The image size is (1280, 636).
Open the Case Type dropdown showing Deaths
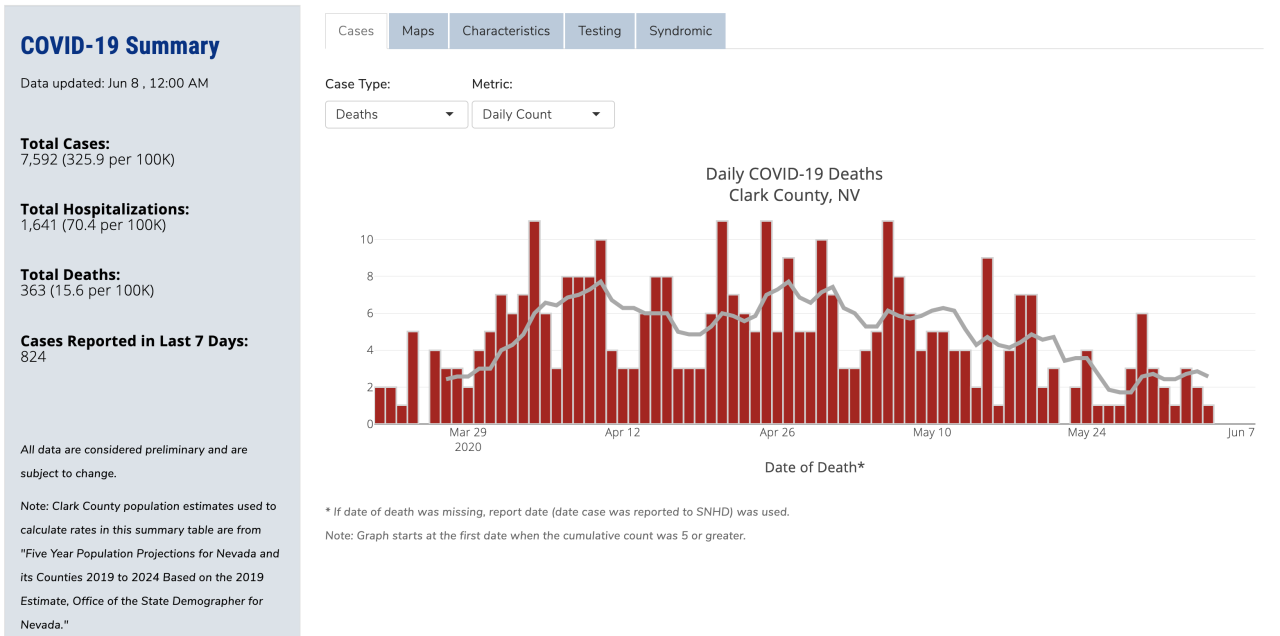tap(397, 114)
